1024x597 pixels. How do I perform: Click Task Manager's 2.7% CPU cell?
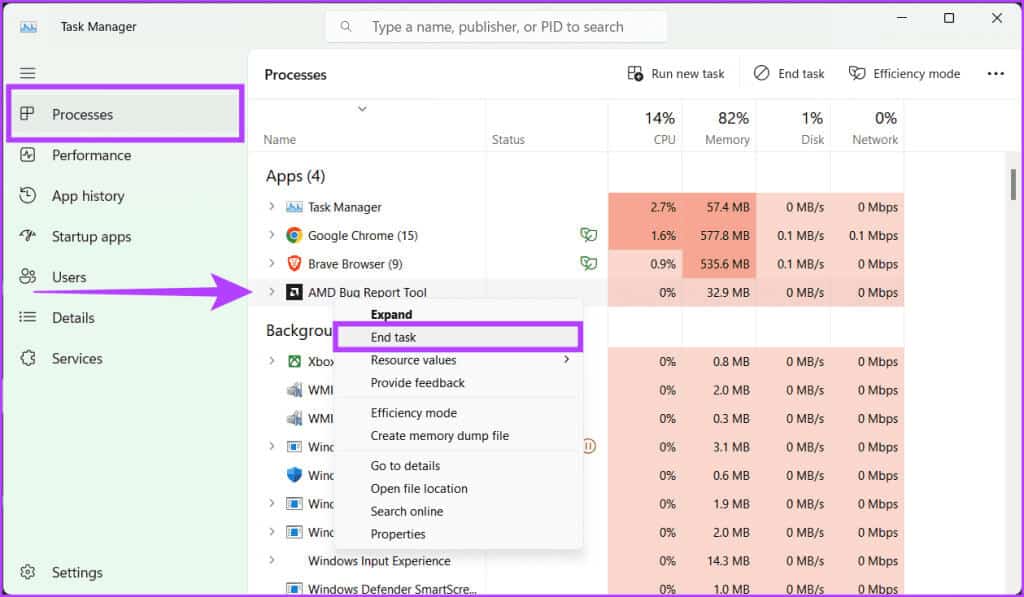(x=645, y=207)
